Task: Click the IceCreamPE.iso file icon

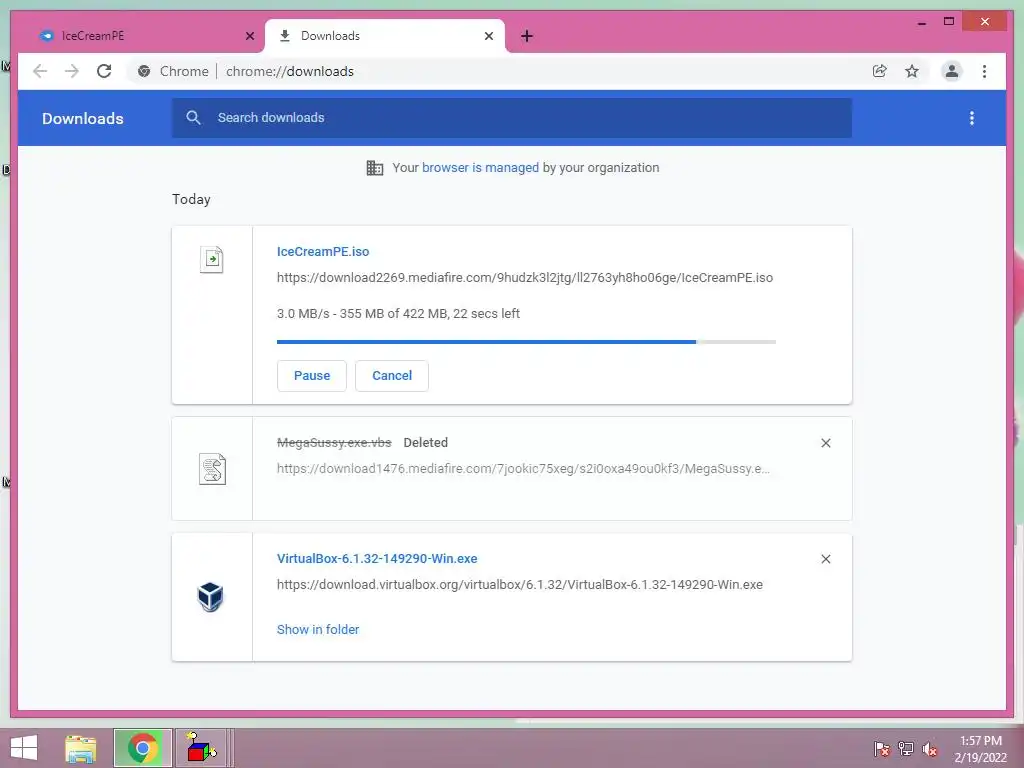Action: 212,259
